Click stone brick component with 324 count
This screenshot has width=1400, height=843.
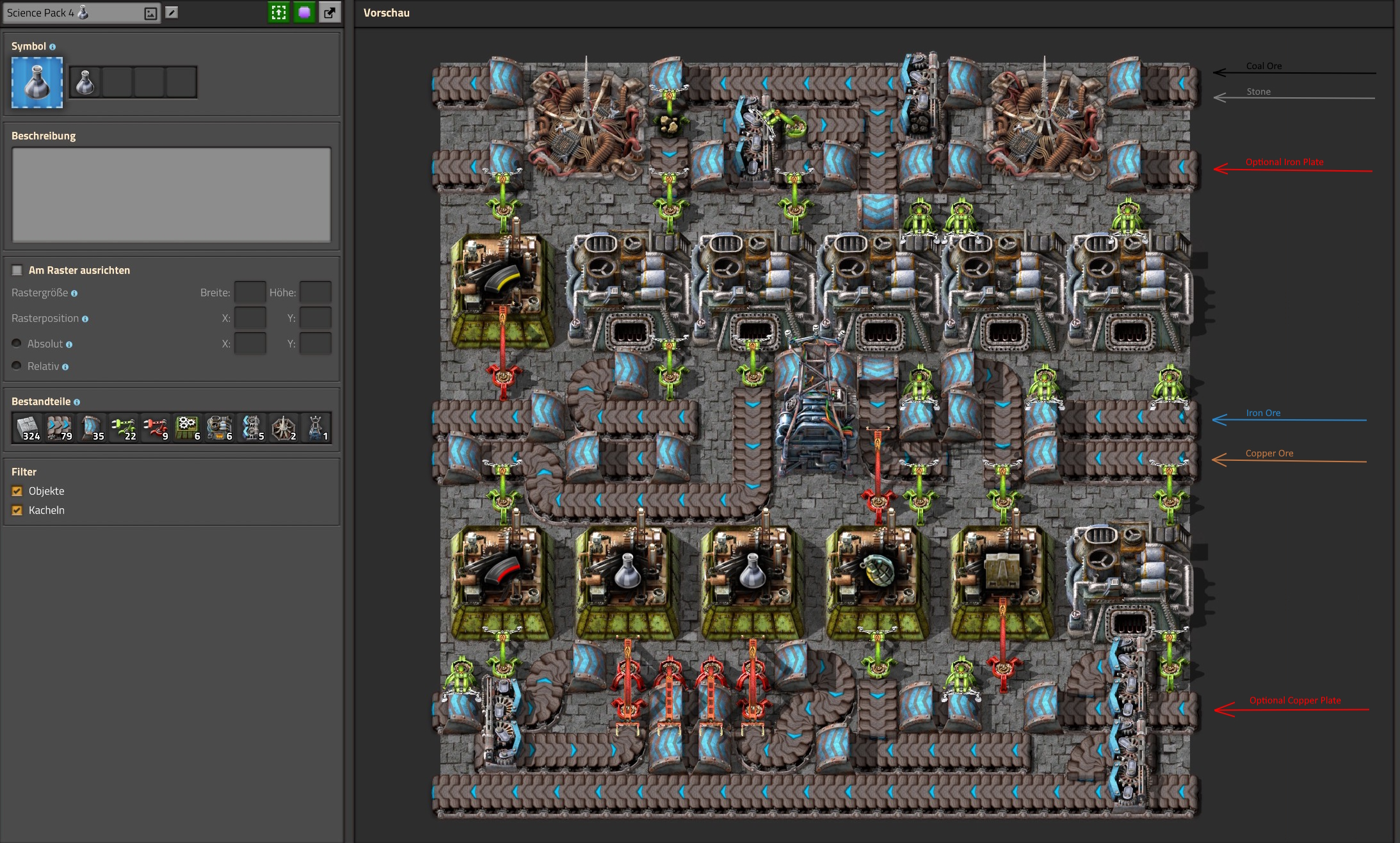click(28, 428)
